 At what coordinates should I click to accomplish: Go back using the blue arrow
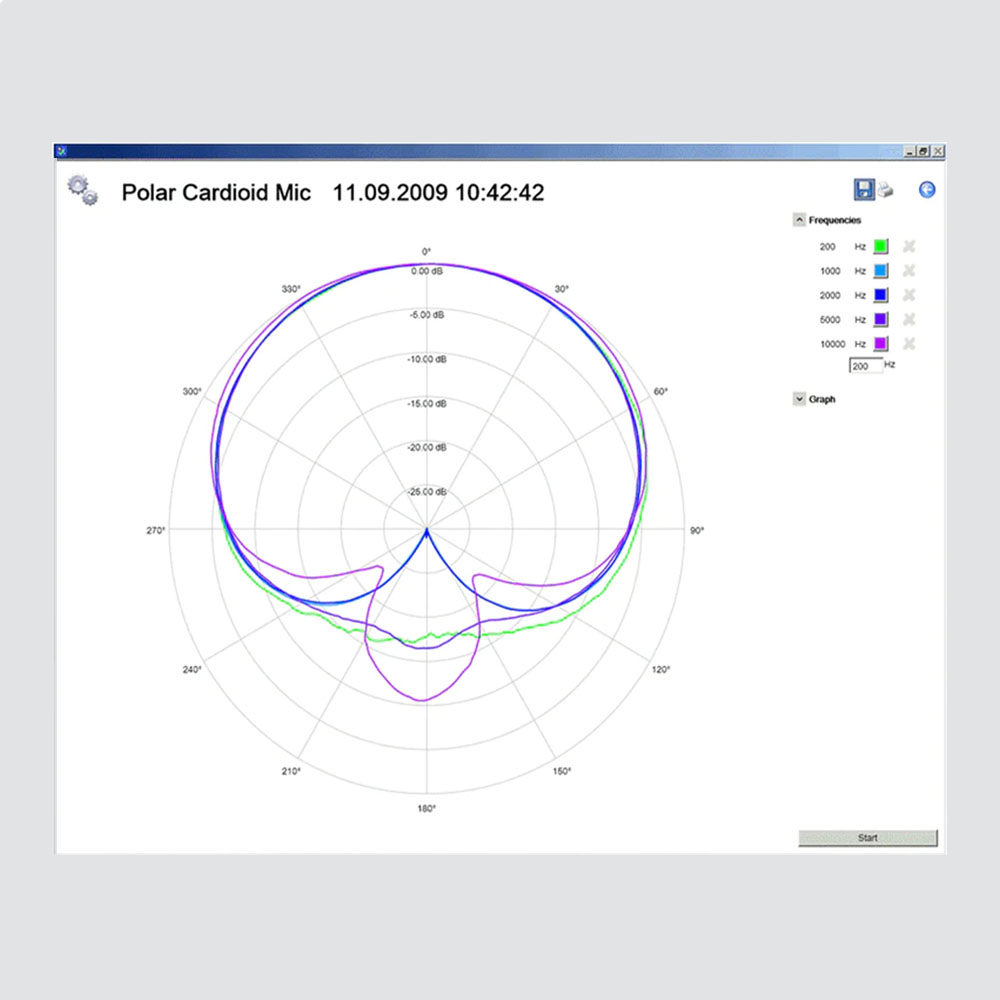927,190
